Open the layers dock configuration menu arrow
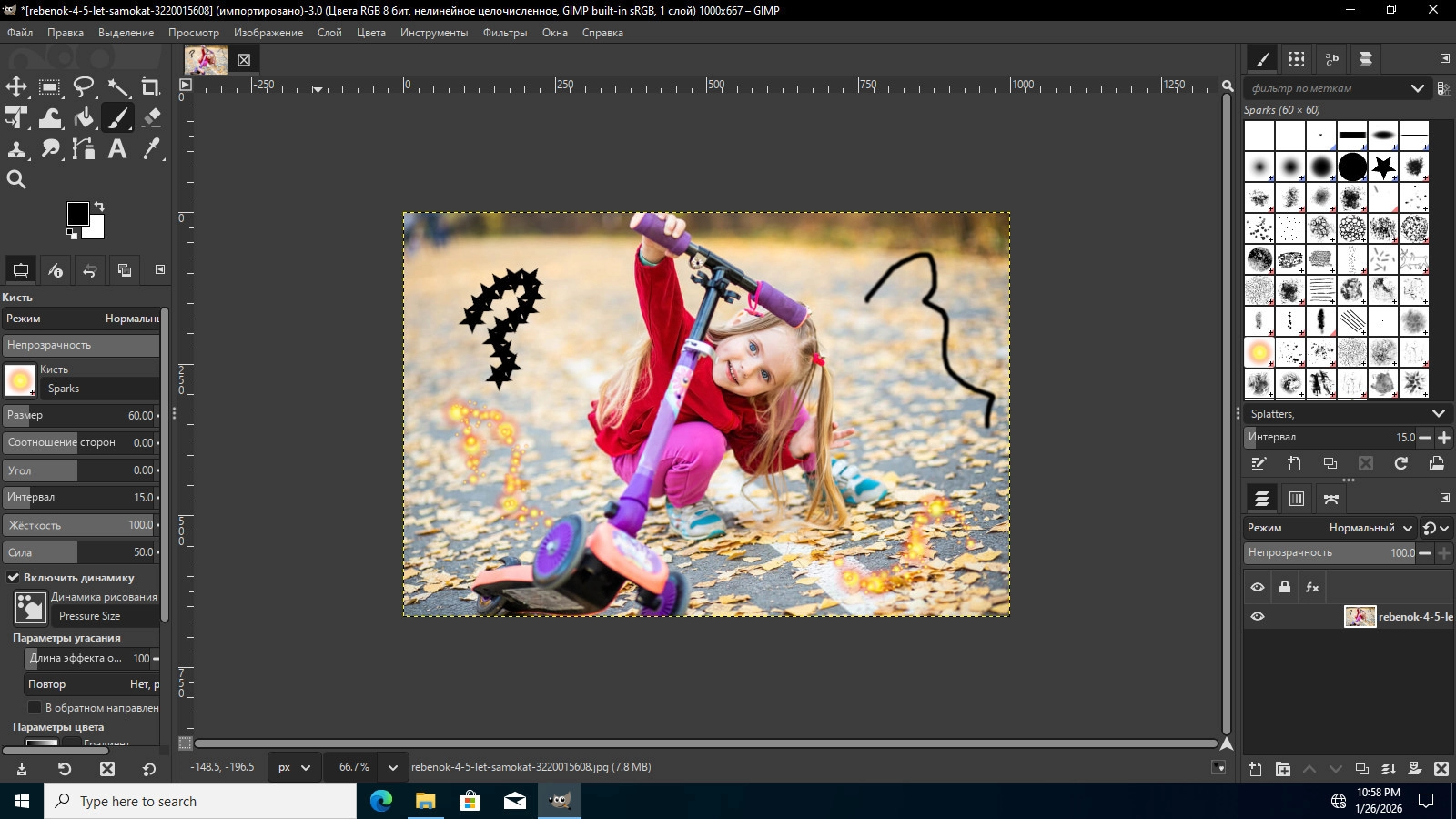Screen dimensions: 1456x819 1444,499
